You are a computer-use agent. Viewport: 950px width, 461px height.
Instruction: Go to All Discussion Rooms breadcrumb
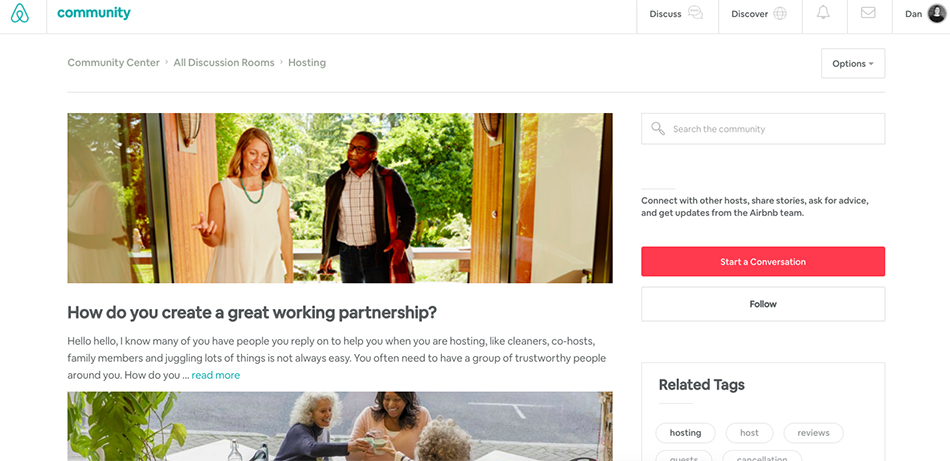point(224,62)
